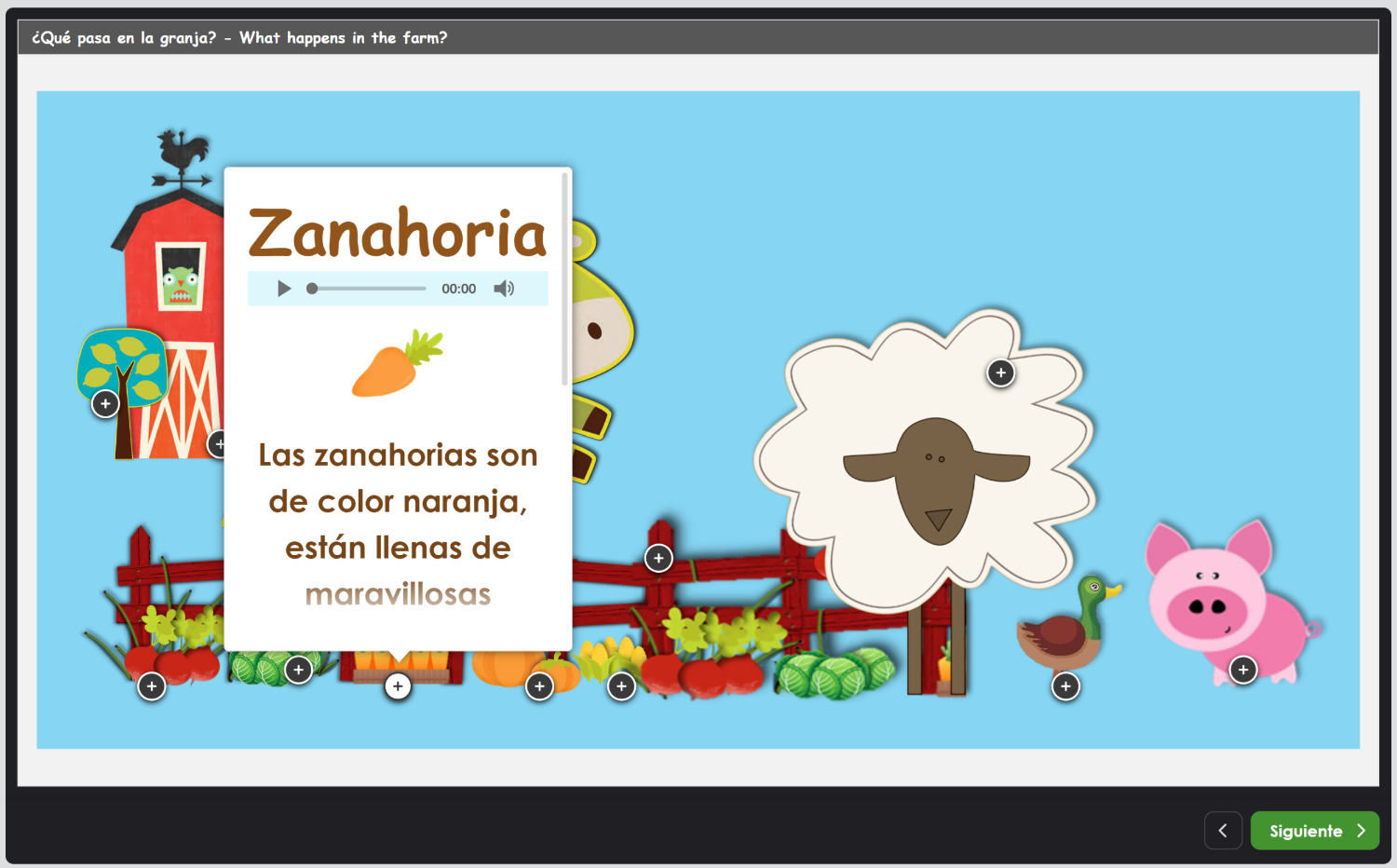Click the Zanahoria heading text
This screenshot has height=868, width=1397.
(398, 233)
